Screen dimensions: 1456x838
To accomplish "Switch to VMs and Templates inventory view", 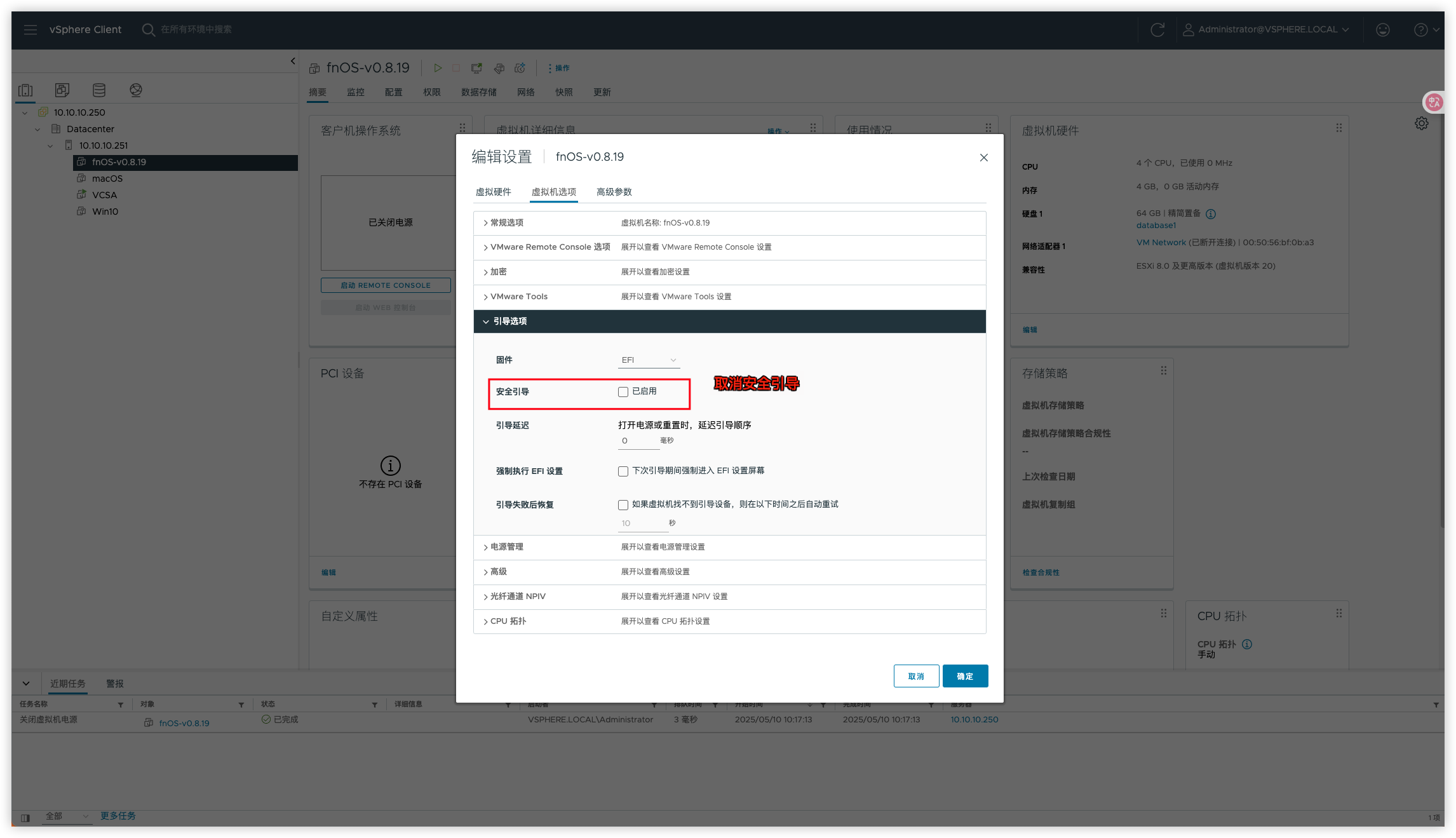I will [x=62, y=90].
